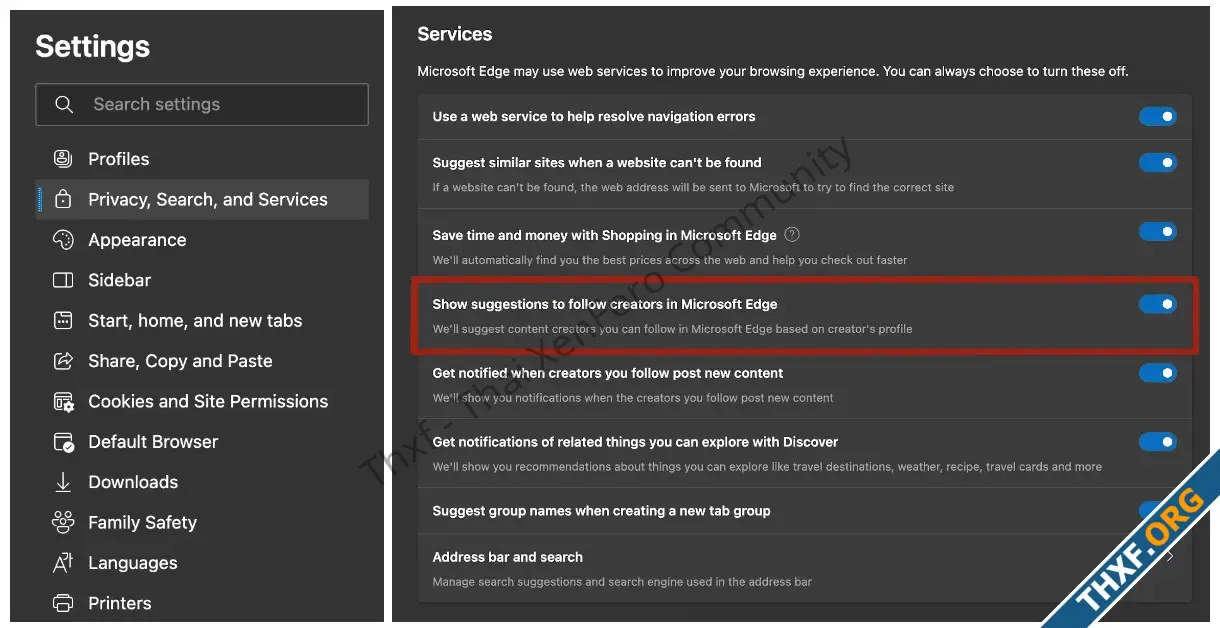This screenshot has height=628, width=1220.
Task: Click the Downloads arrow icon
Action: pyautogui.click(x=63, y=482)
